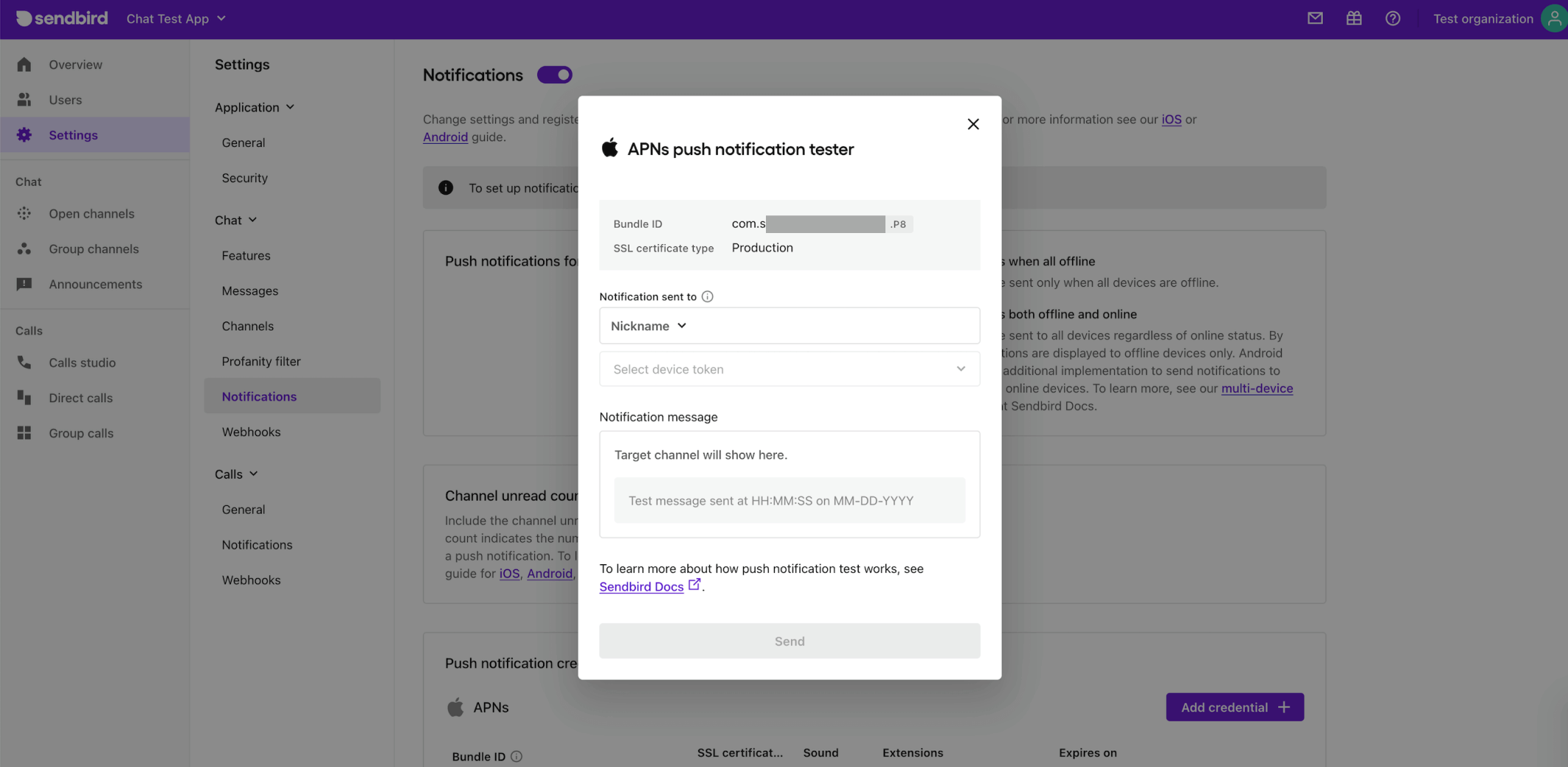This screenshot has height=767, width=1568.
Task: Open the Android guide link at top
Action: [445, 137]
